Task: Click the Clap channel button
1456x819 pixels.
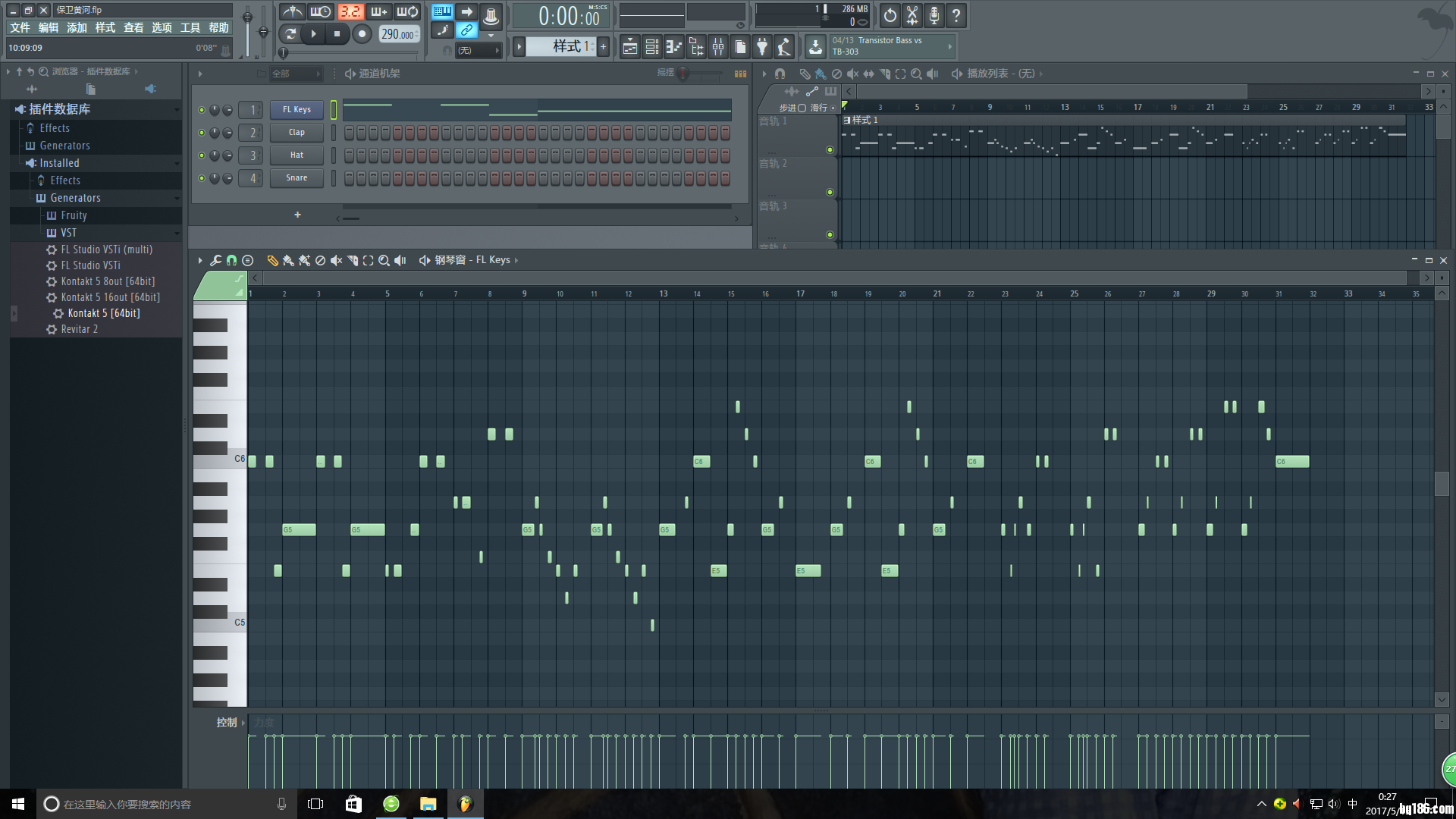Action: (297, 132)
